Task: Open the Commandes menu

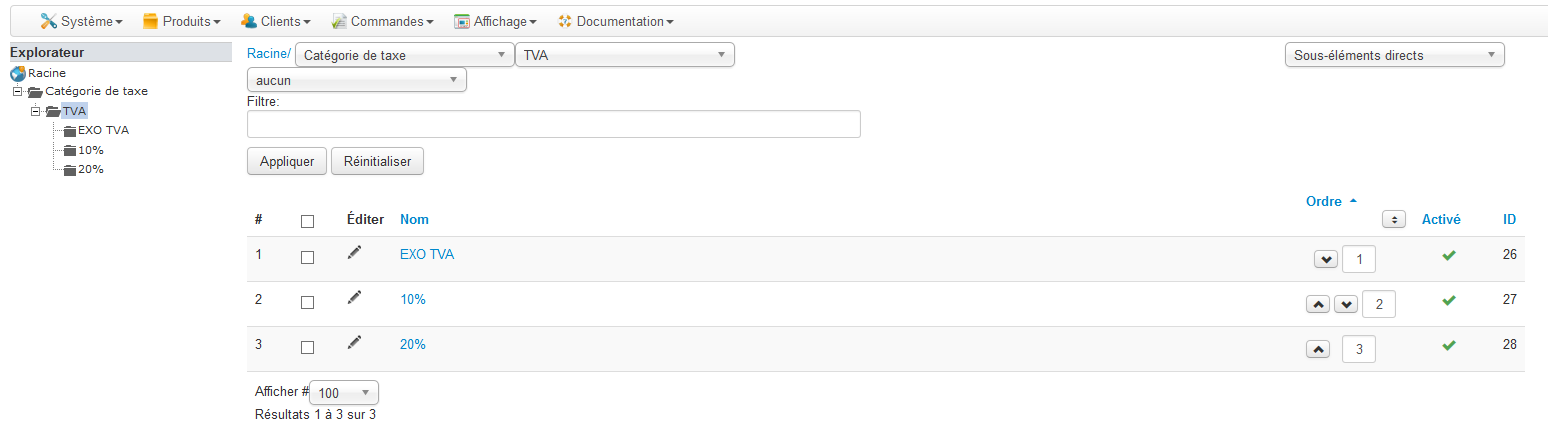Action: point(382,21)
